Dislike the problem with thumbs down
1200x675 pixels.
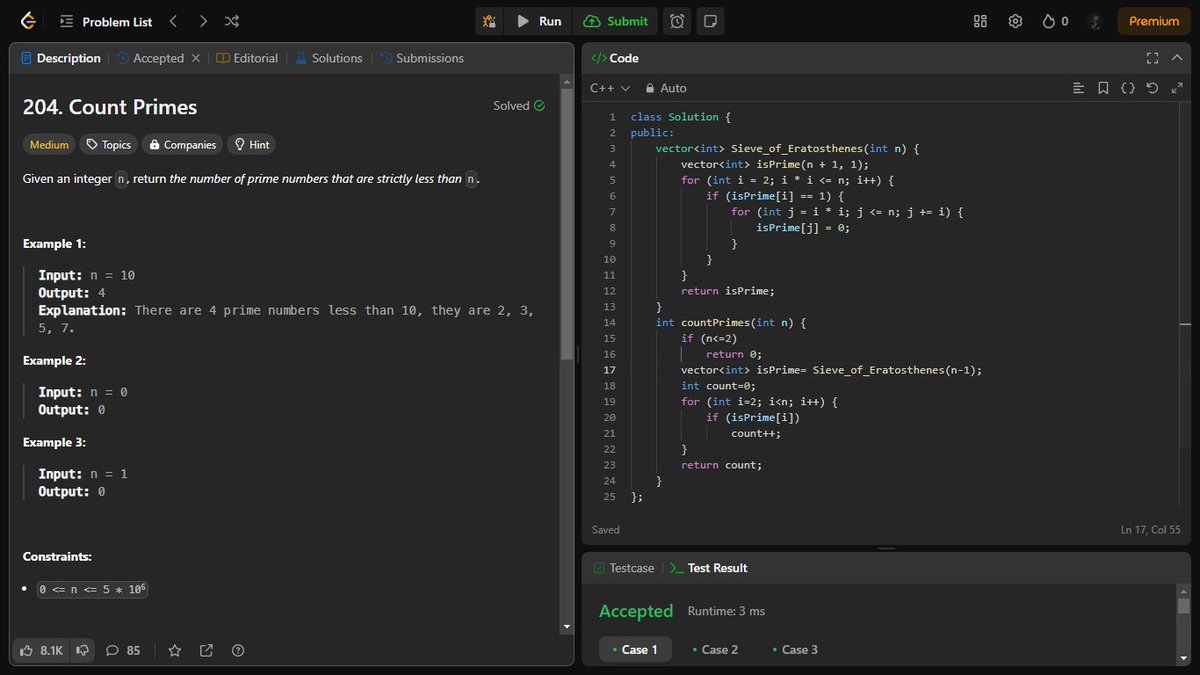(83, 650)
